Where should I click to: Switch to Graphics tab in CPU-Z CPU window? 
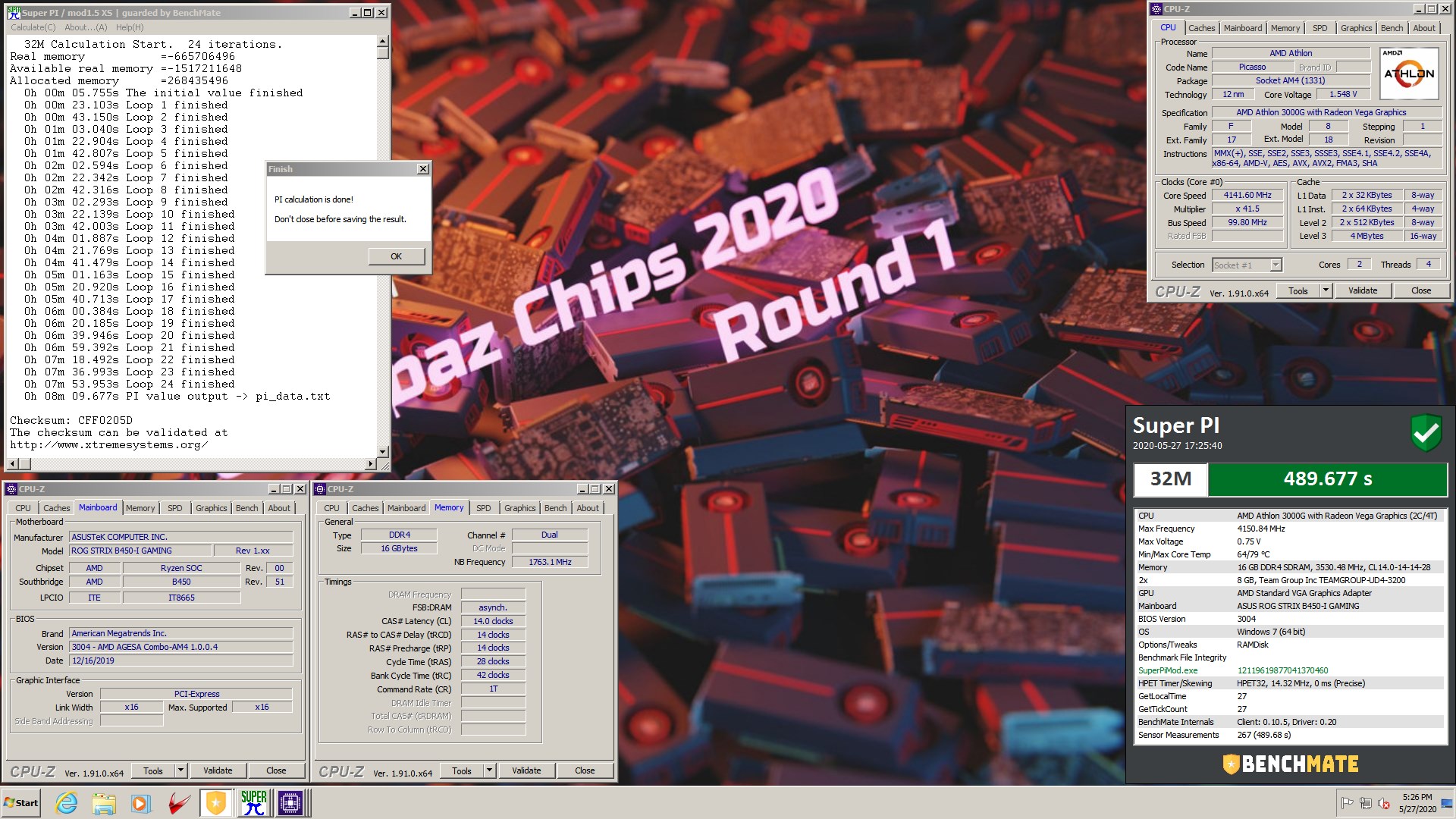click(1356, 28)
